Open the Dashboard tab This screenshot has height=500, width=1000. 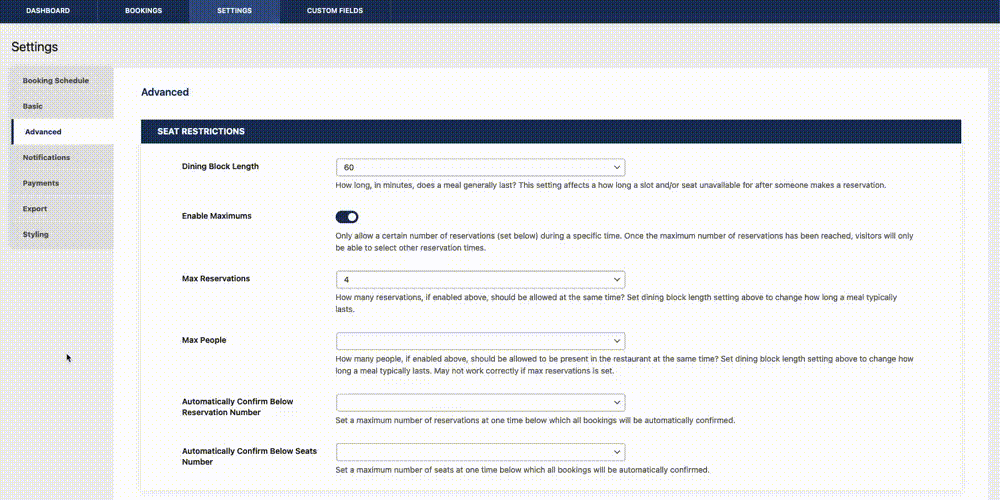48,11
